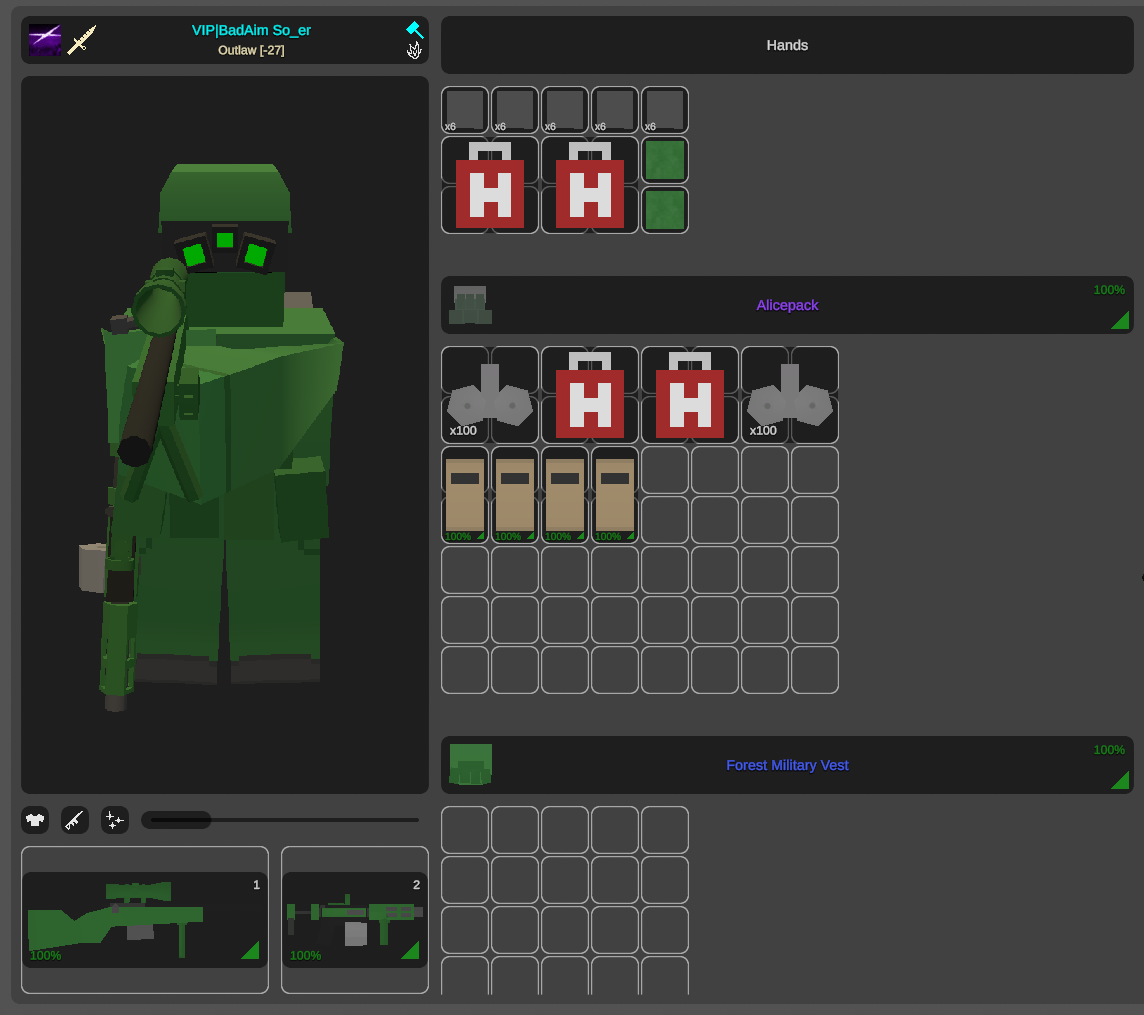Select second tan magazine in Alicepack
The width and height of the screenshot is (1144, 1015).
tap(515, 495)
